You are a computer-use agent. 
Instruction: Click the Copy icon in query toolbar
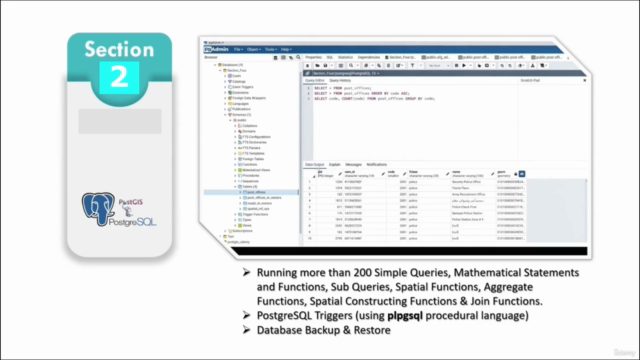coord(366,66)
